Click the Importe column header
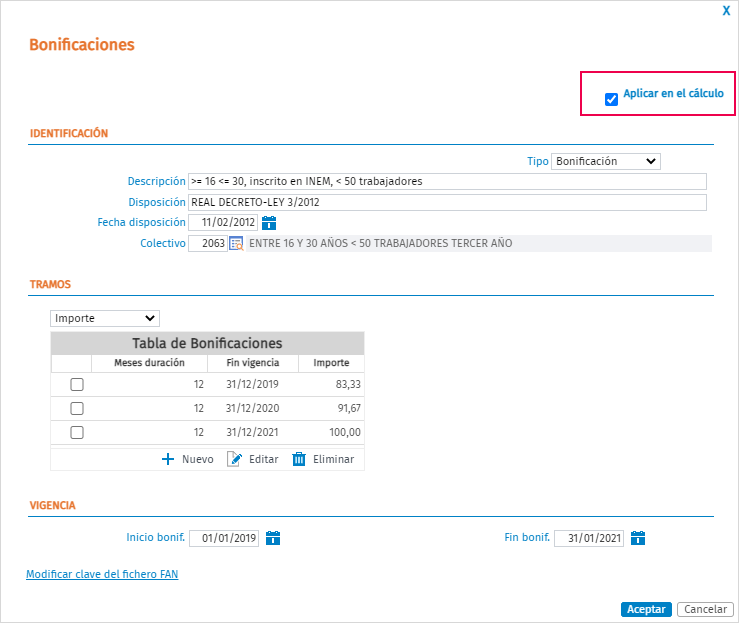Screen dimensions: 739x623 [x=331, y=363]
